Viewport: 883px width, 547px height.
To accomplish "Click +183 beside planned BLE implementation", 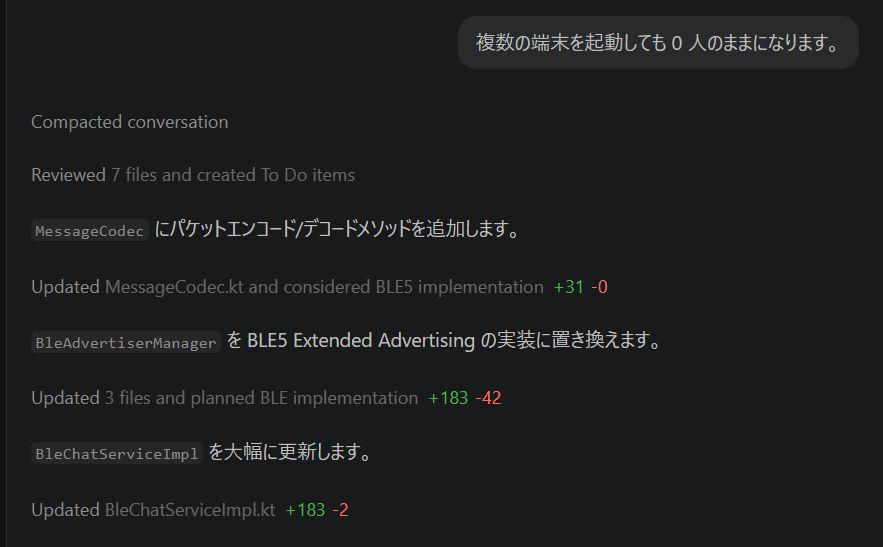I will [x=448, y=398].
